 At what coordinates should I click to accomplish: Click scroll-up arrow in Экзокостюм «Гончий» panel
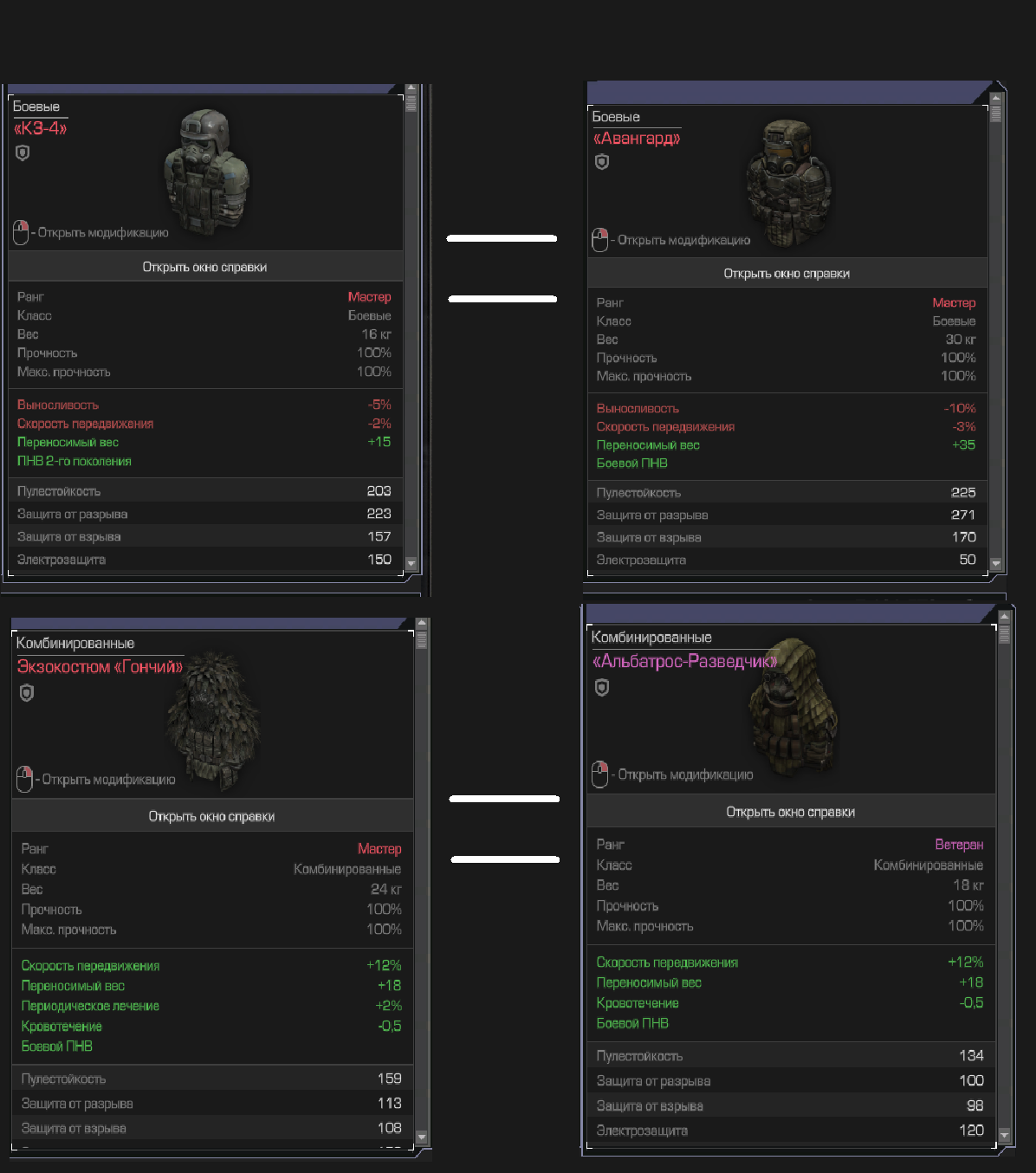pyautogui.click(x=422, y=624)
